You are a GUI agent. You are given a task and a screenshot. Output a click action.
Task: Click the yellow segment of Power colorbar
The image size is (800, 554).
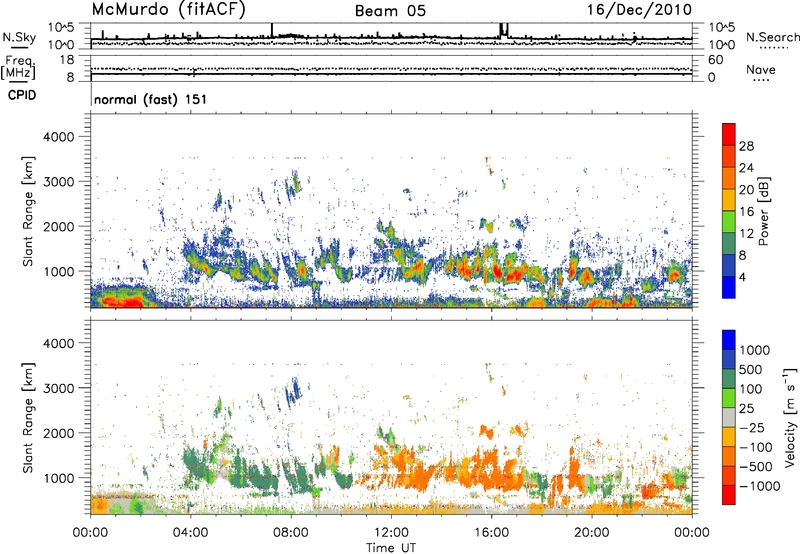pos(729,200)
